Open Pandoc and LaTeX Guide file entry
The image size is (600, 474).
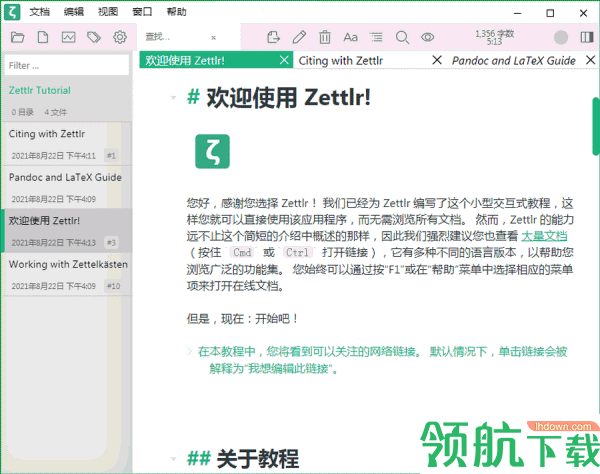click(x=67, y=187)
